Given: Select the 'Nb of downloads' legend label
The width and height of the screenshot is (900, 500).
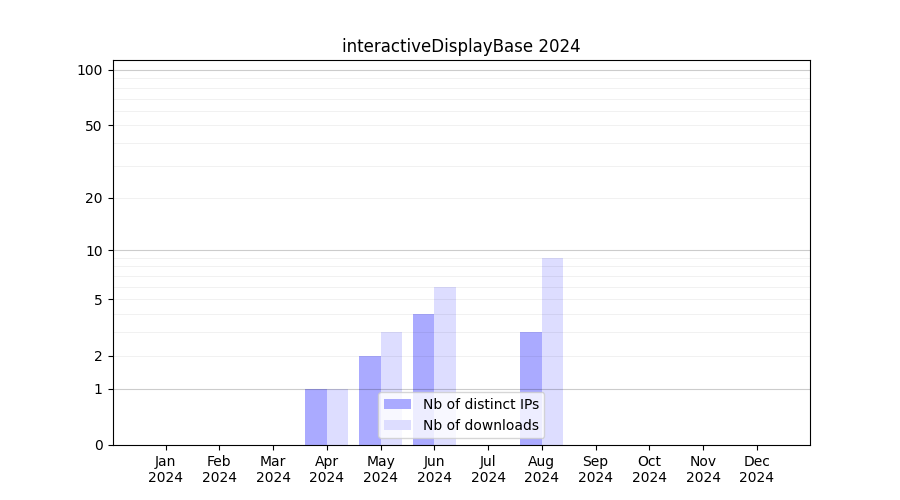Looking at the screenshot, I should [480, 425].
